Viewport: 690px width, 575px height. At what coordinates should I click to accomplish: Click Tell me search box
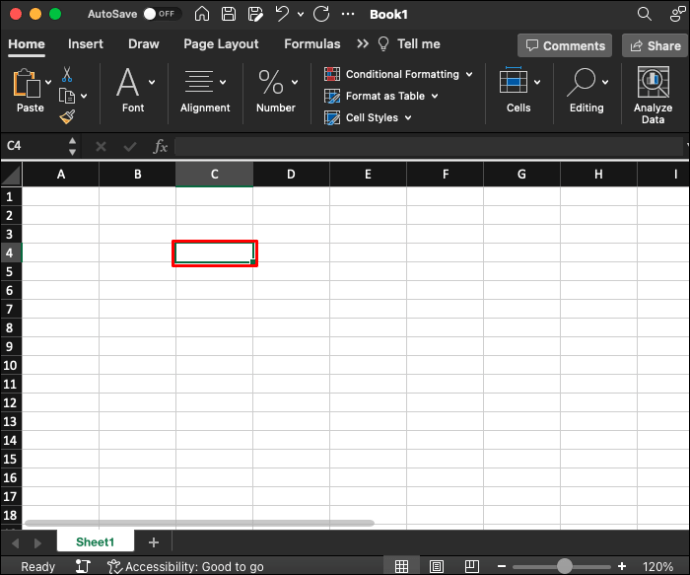pyautogui.click(x=409, y=44)
